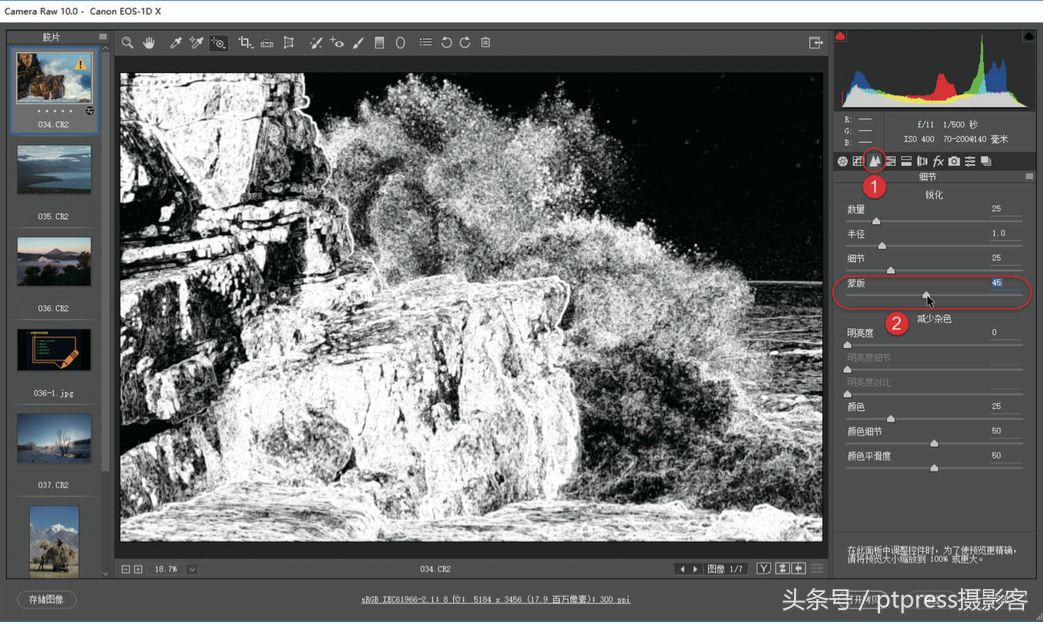Choose the Adjustment Brush tool
This screenshot has height=624, width=1044.
[358, 43]
